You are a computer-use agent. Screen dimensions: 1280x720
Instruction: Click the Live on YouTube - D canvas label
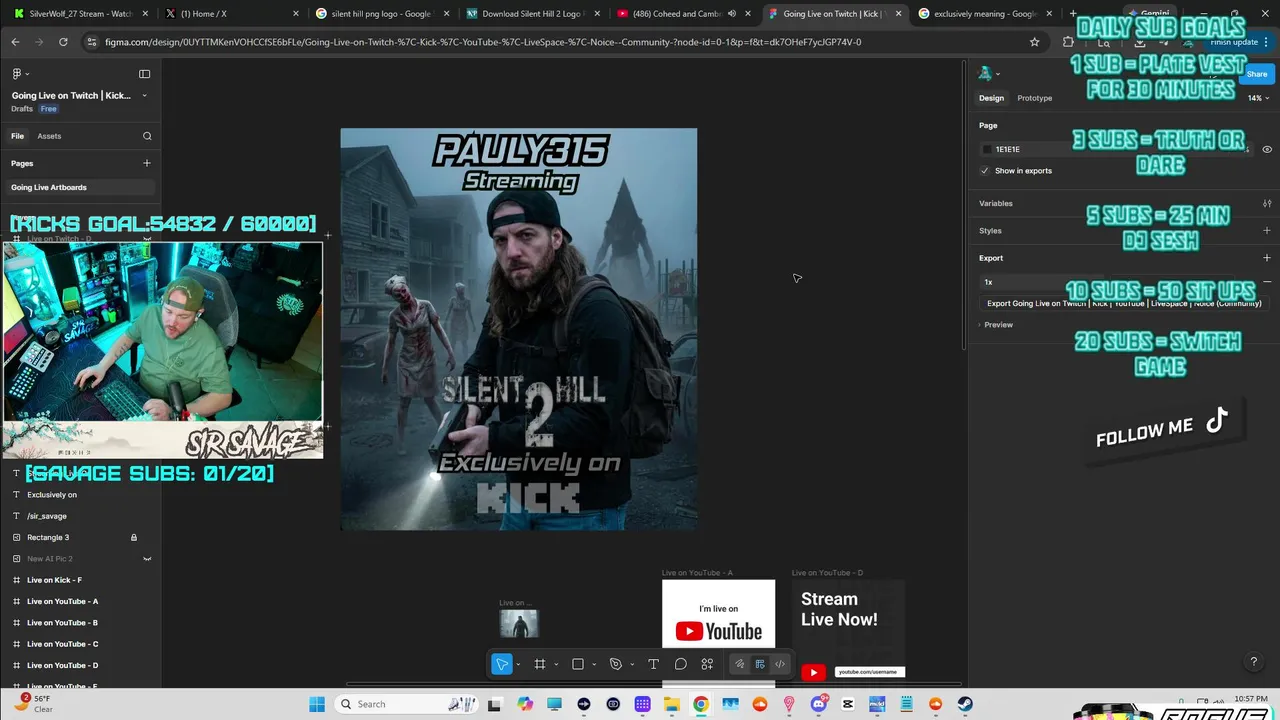pyautogui.click(x=827, y=573)
